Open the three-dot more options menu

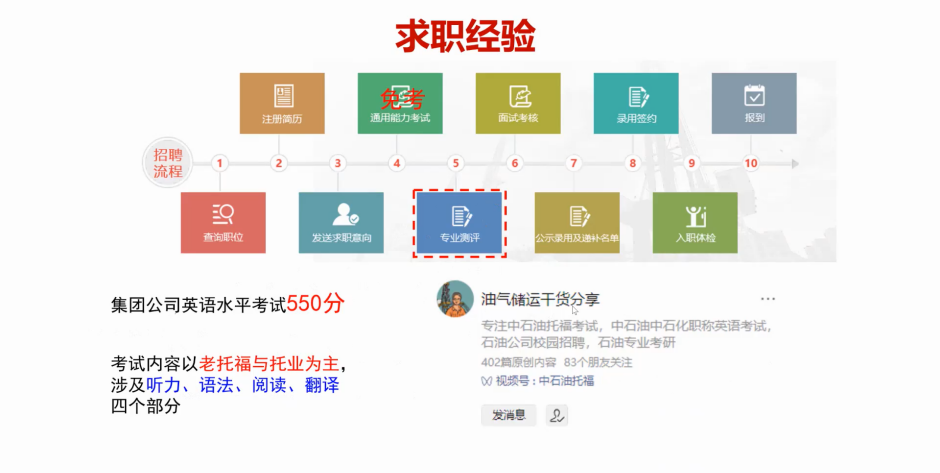pyautogui.click(x=767, y=299)
